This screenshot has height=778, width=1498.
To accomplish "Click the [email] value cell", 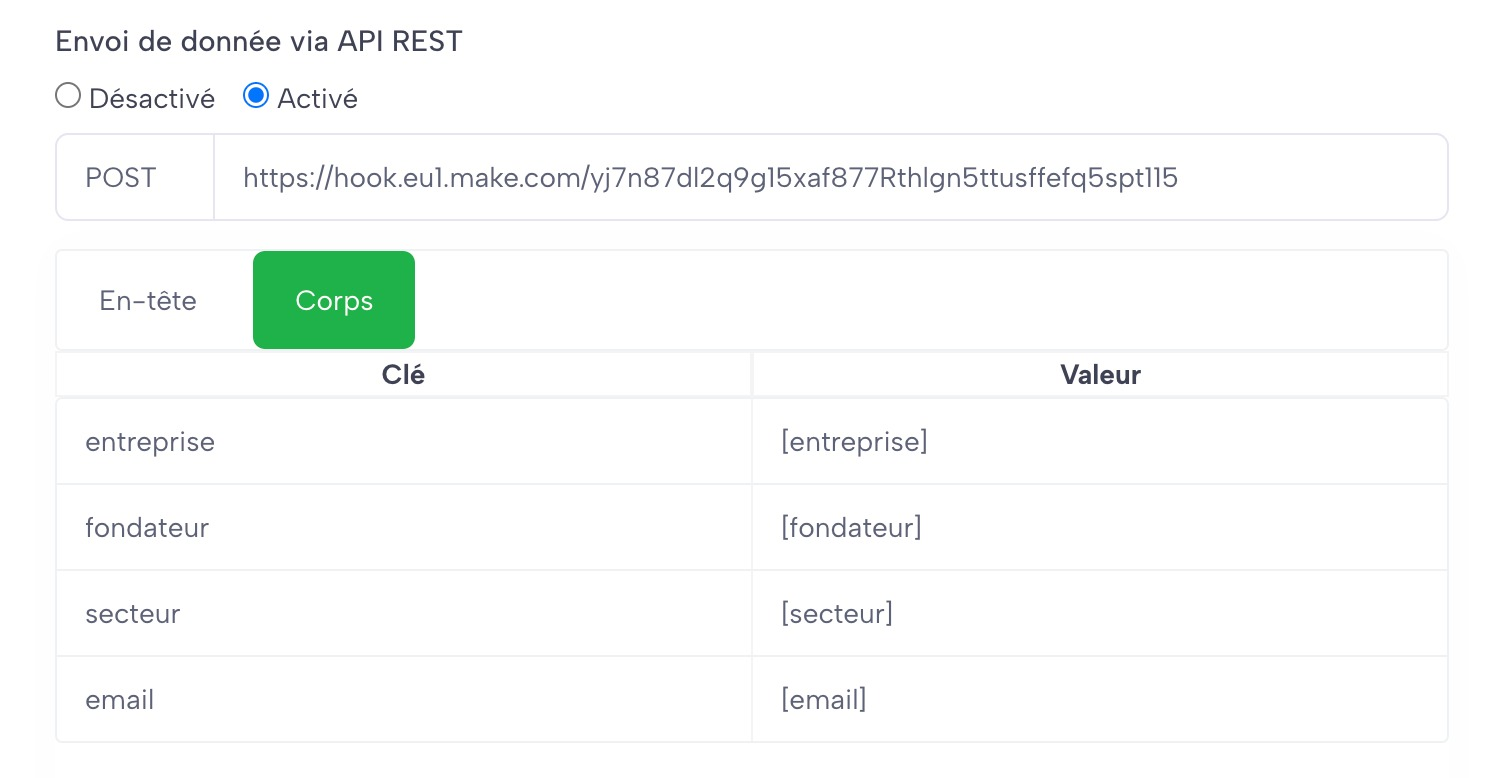I will point(1100,700).
